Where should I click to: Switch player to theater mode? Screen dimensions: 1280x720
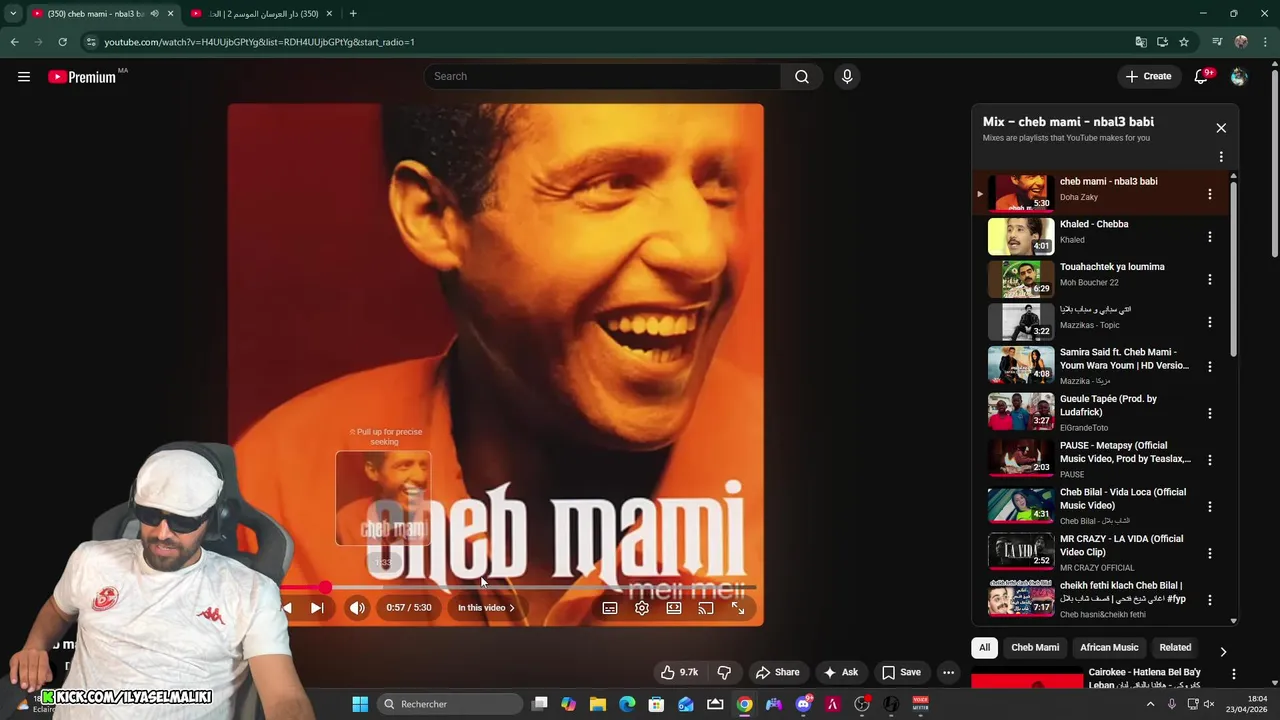point(674,608)
